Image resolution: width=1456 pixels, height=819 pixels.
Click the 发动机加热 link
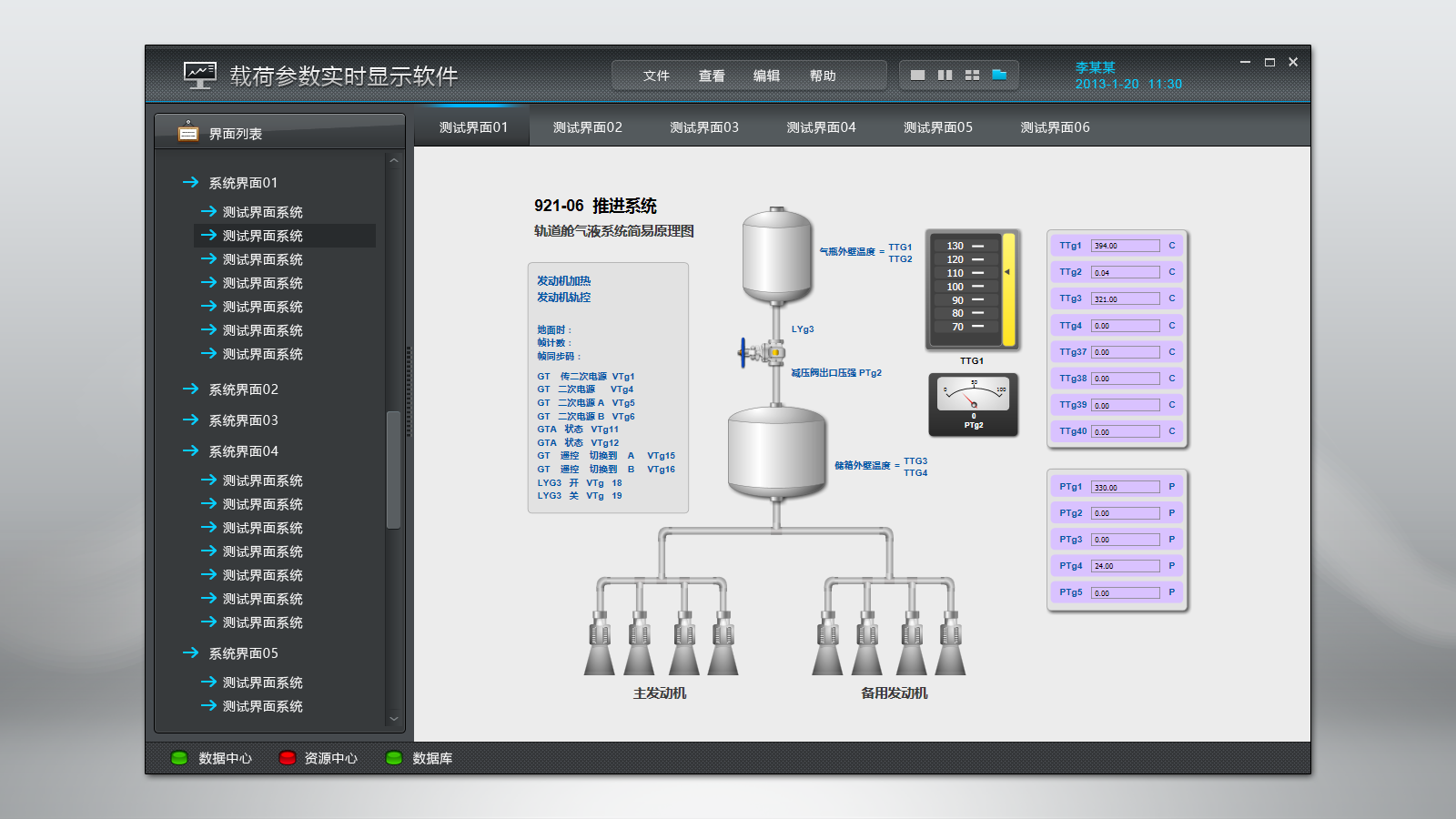click(x=563, y=281)
